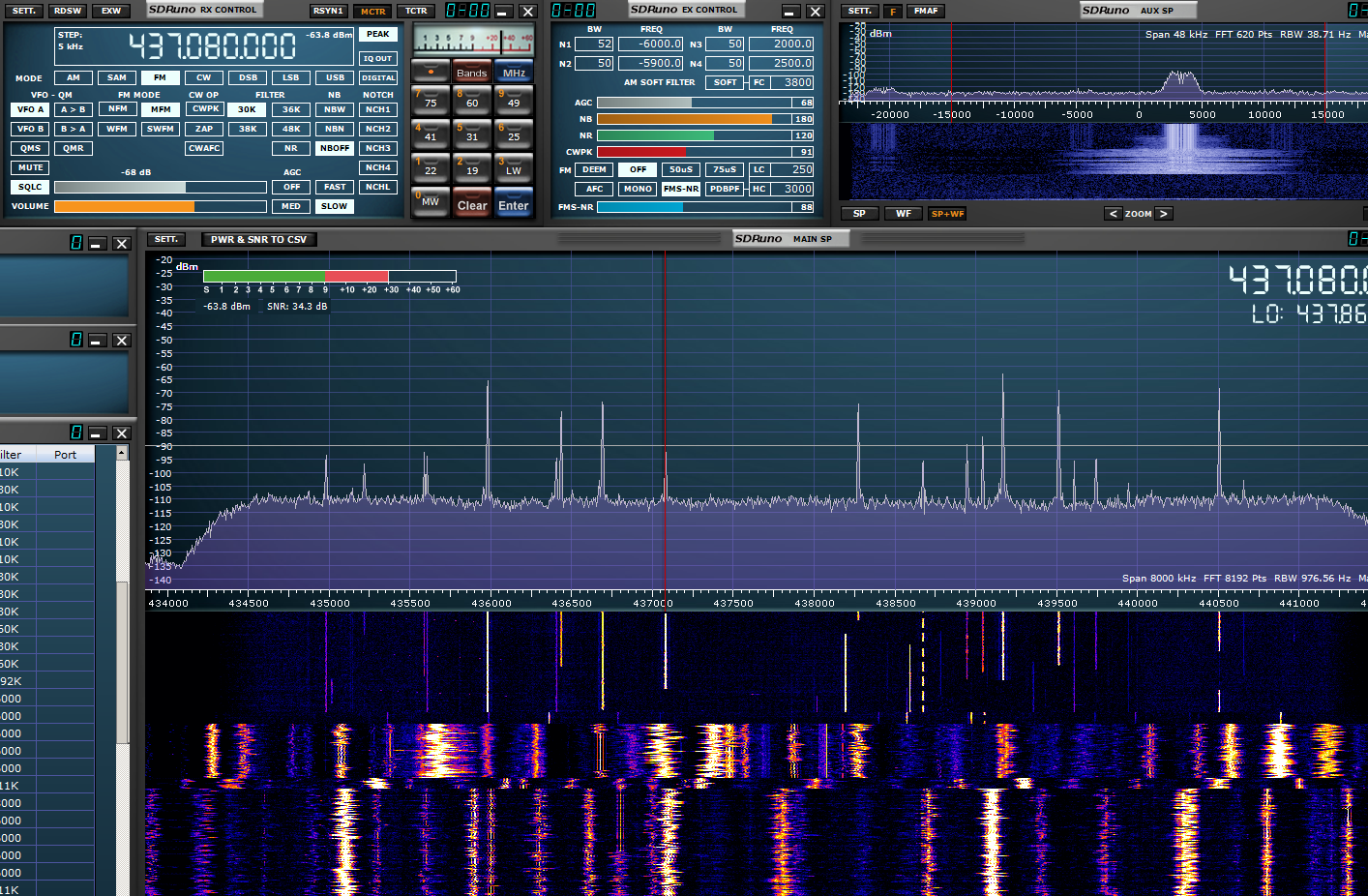Image resolution: width=1368 pixels, height=896 pixels.
Task: Click the orange F button in AUX SP
Action: click(893, 11)
